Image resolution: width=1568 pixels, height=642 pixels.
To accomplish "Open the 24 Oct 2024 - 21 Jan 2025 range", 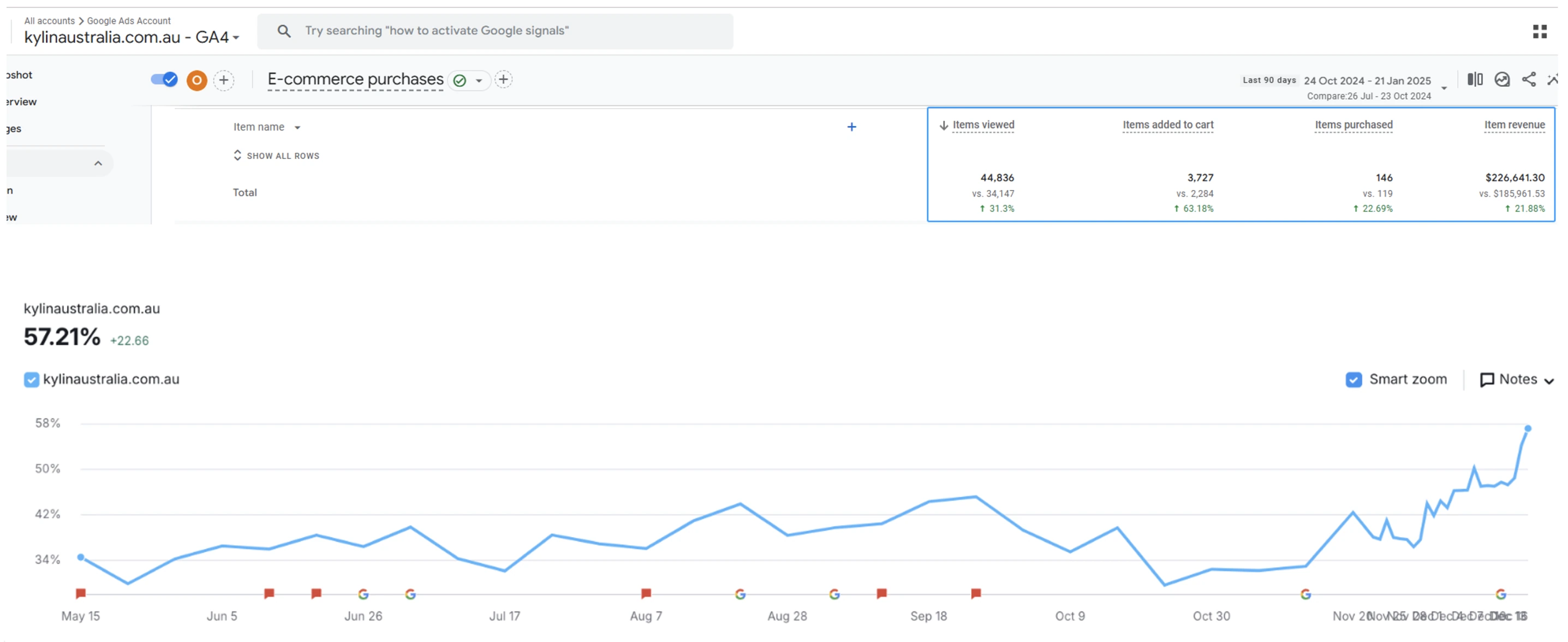I will [1367, 80].
